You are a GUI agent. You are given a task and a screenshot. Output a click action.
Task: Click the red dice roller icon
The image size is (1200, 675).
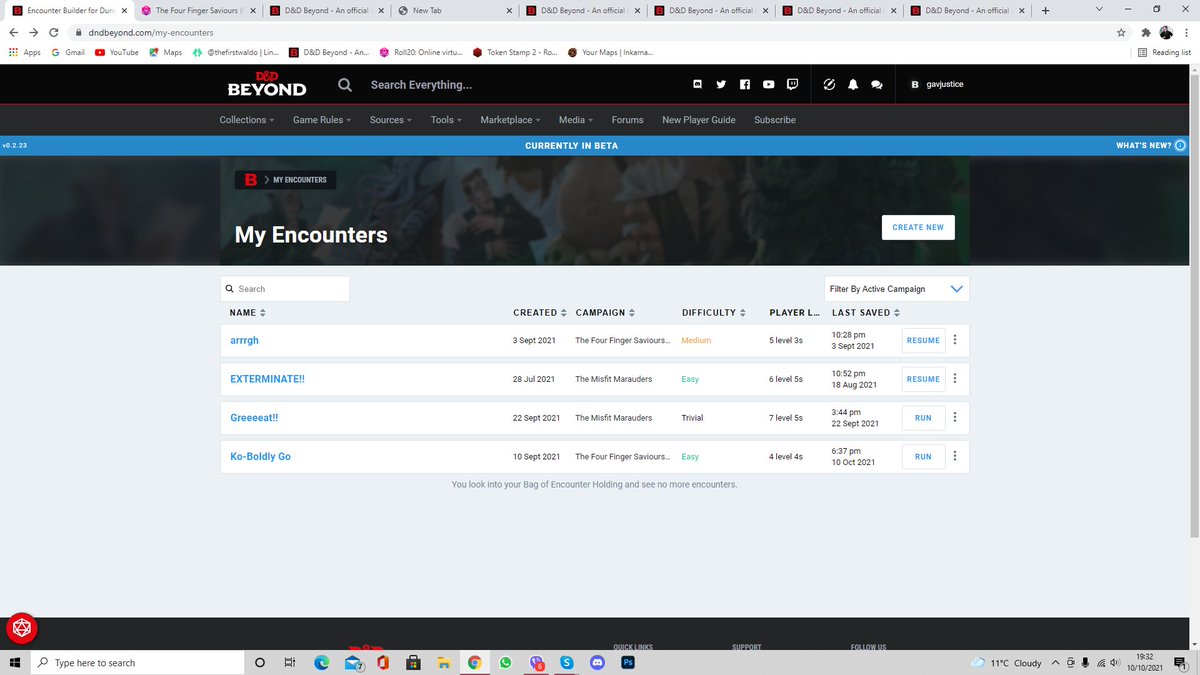coord(22,628)
